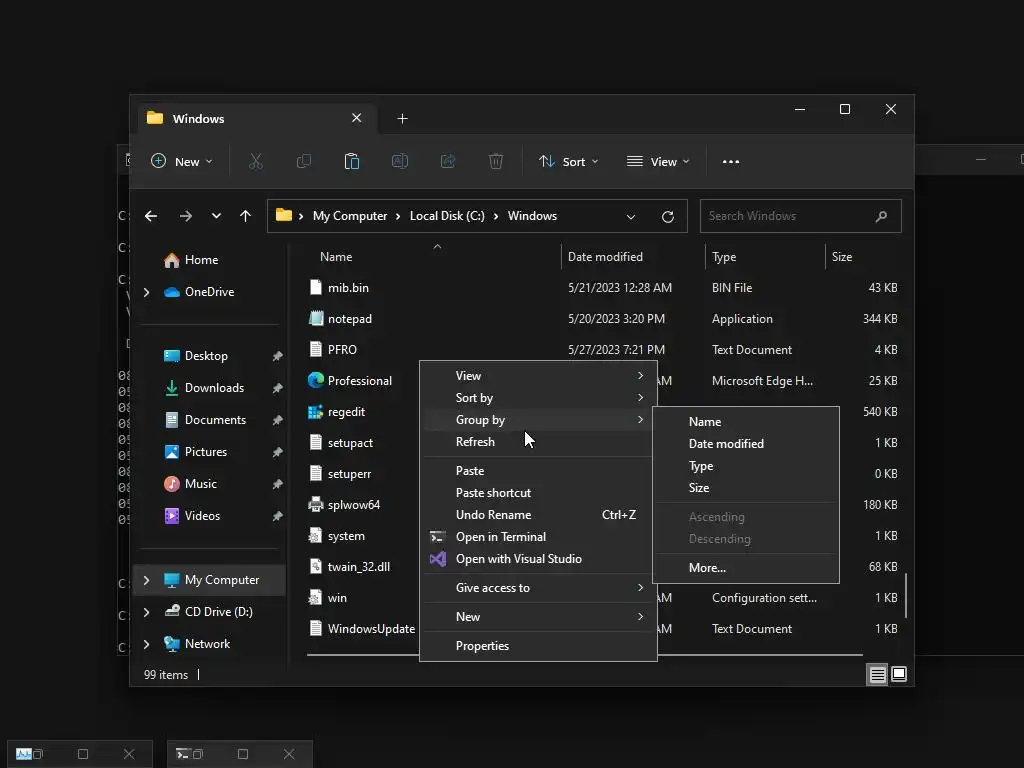Open recent locations chevron dropdown
Viewport: 1024px width, 768px height.
[216, 216]
